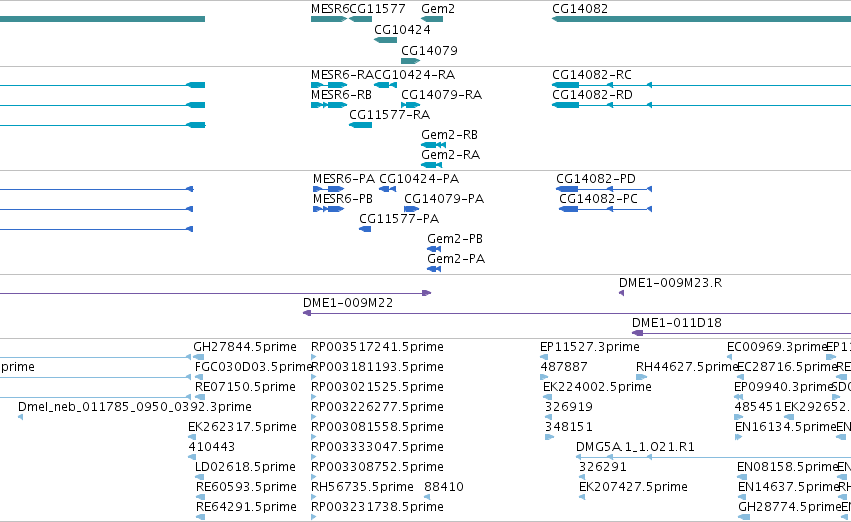Screen dimensions: 851x522
Task: Select the EP11527.3prime EST
Action: 544,358
